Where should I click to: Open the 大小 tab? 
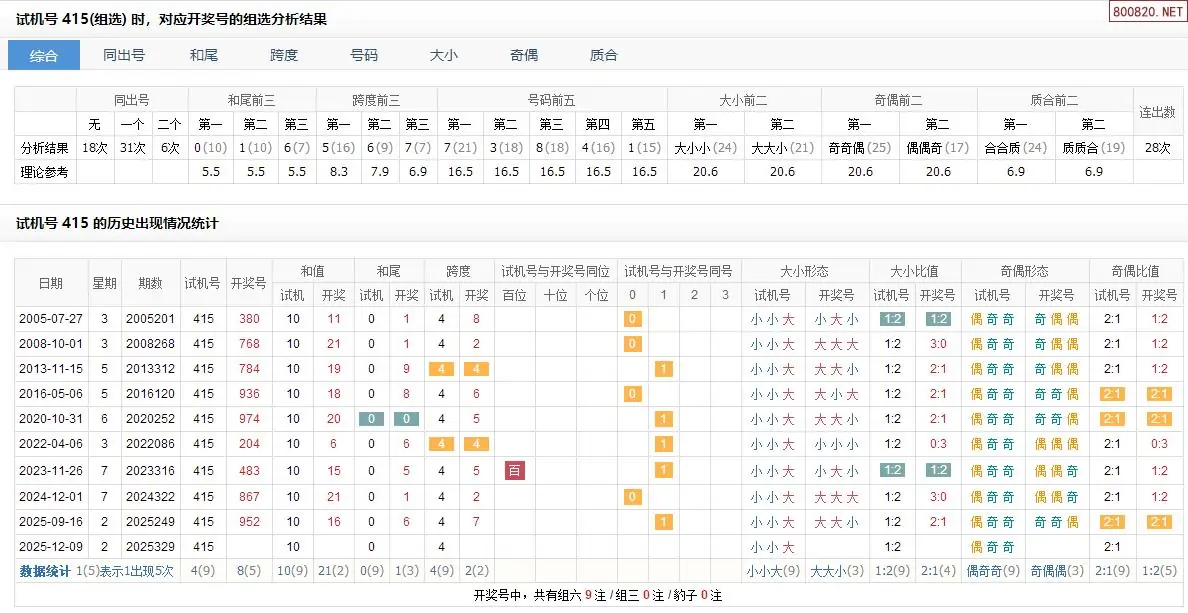pos(444,55)
